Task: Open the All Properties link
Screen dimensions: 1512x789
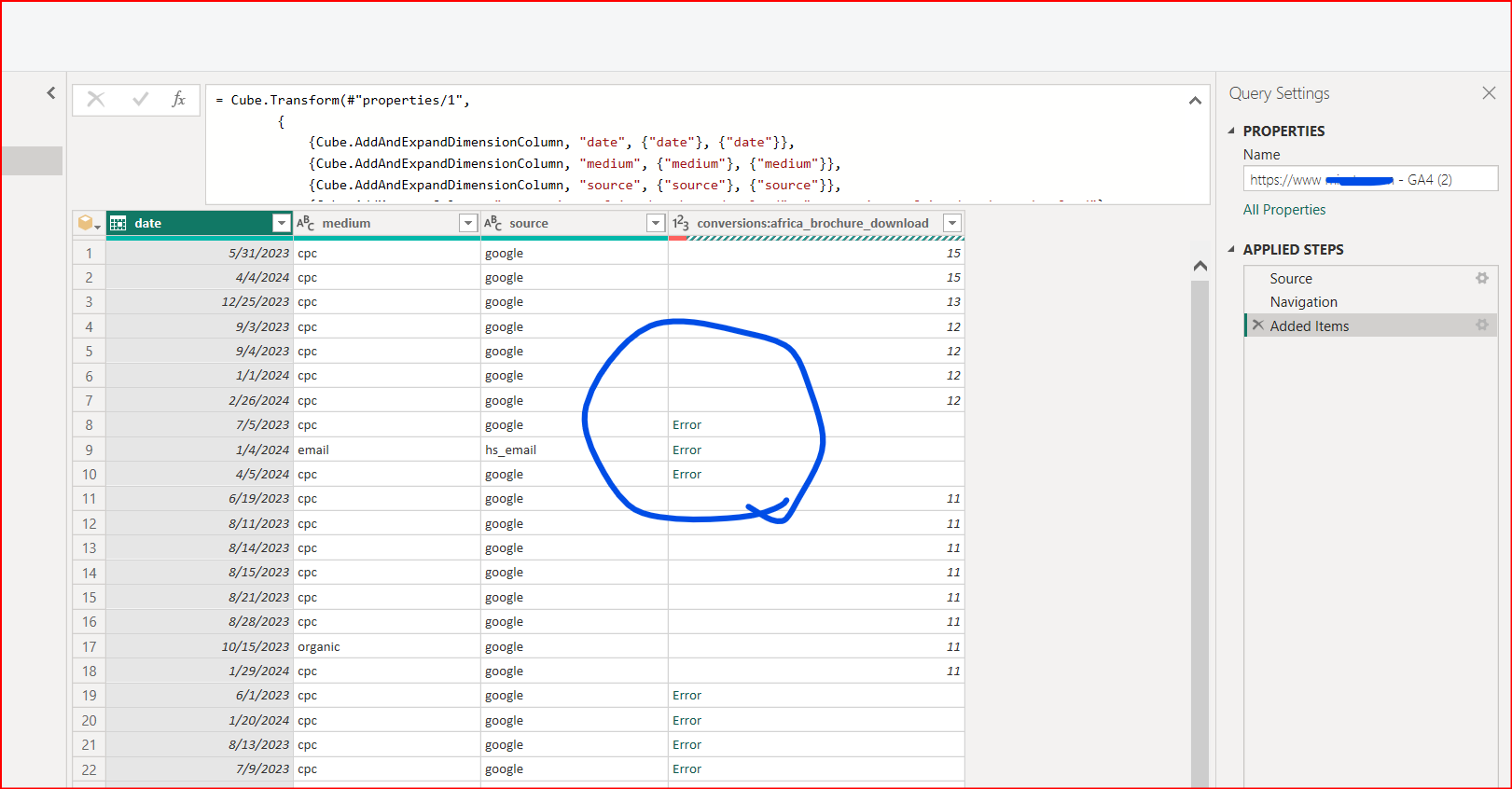Action: coord(1283,210)
